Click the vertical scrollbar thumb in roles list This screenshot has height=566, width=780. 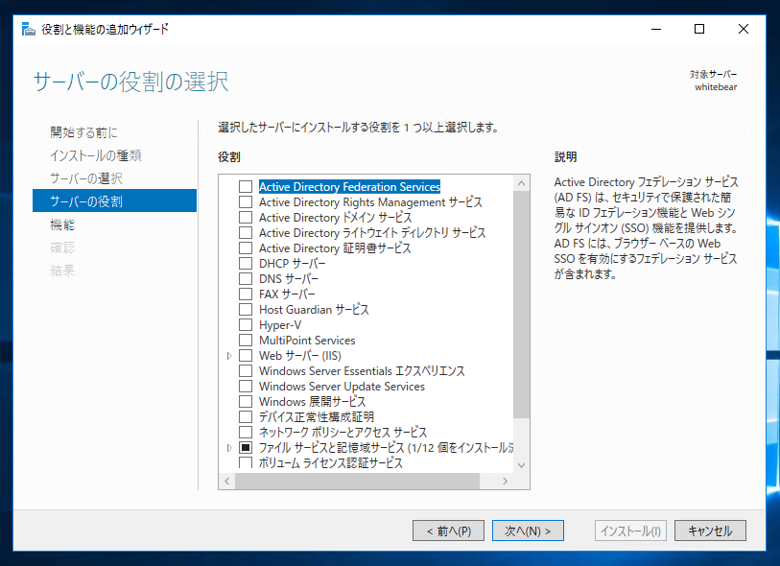click(x=521, y=304)
